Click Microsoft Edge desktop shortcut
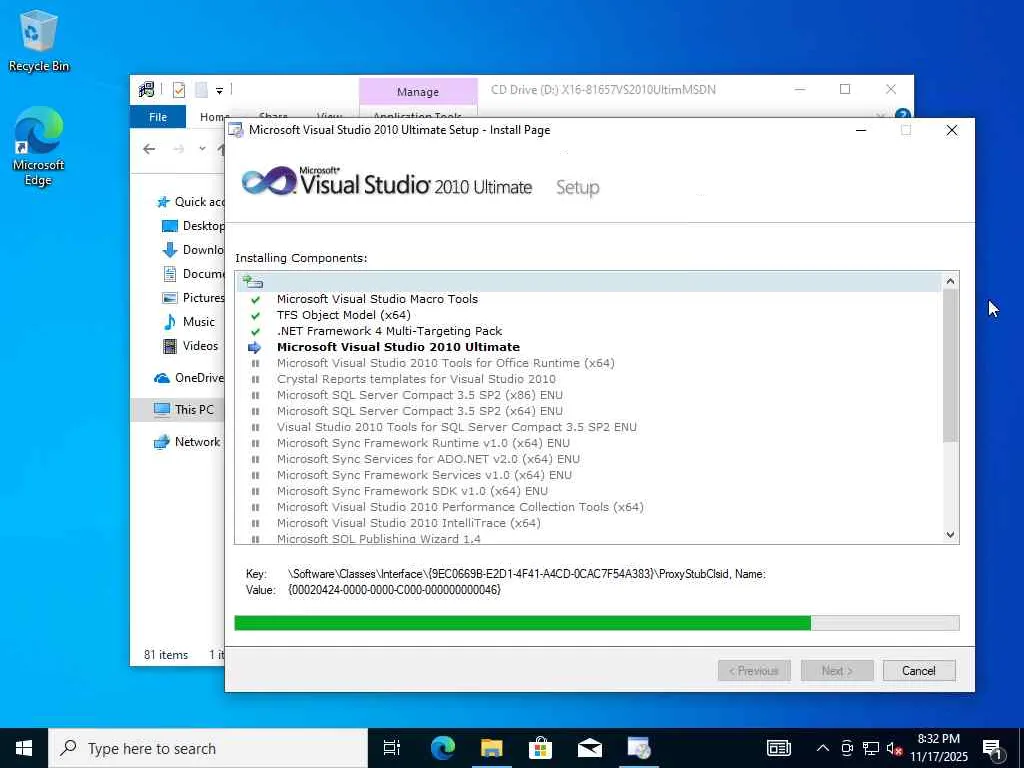Image resolution: width=1024 pixels, height=768 pixels. pos(39,147)
